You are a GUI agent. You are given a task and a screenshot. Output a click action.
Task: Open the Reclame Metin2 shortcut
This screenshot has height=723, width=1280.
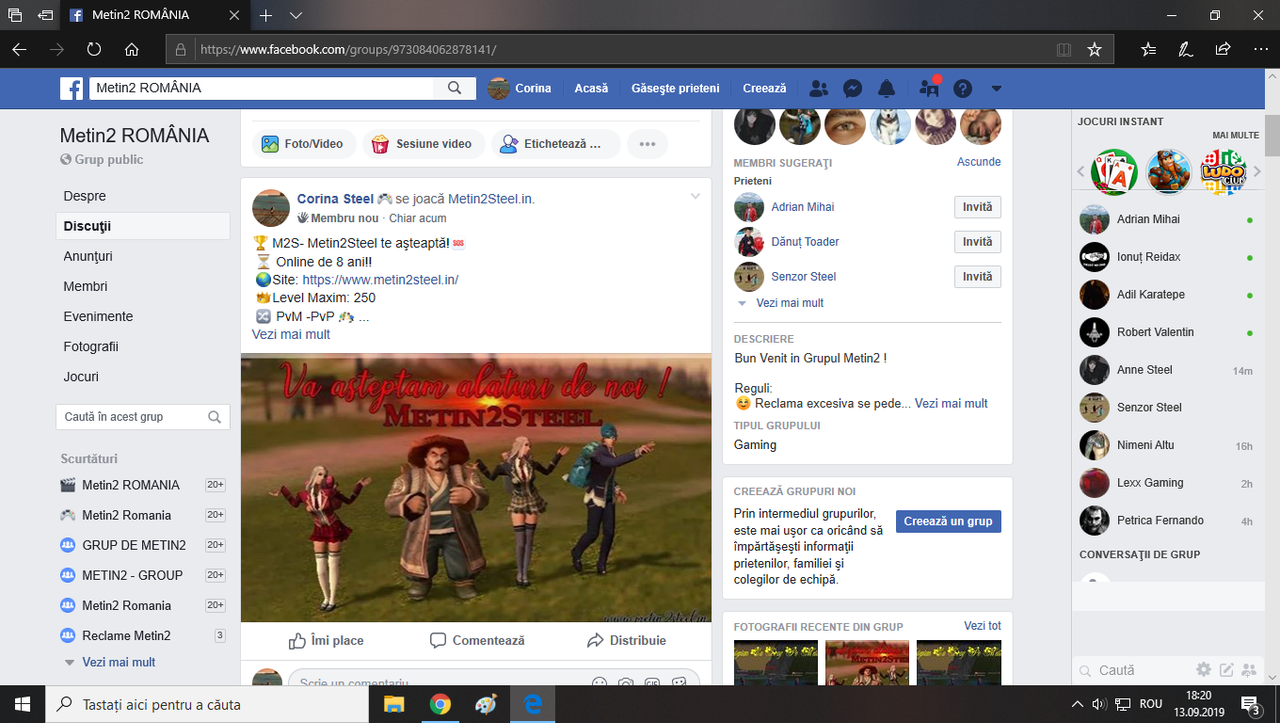point(126,635)
